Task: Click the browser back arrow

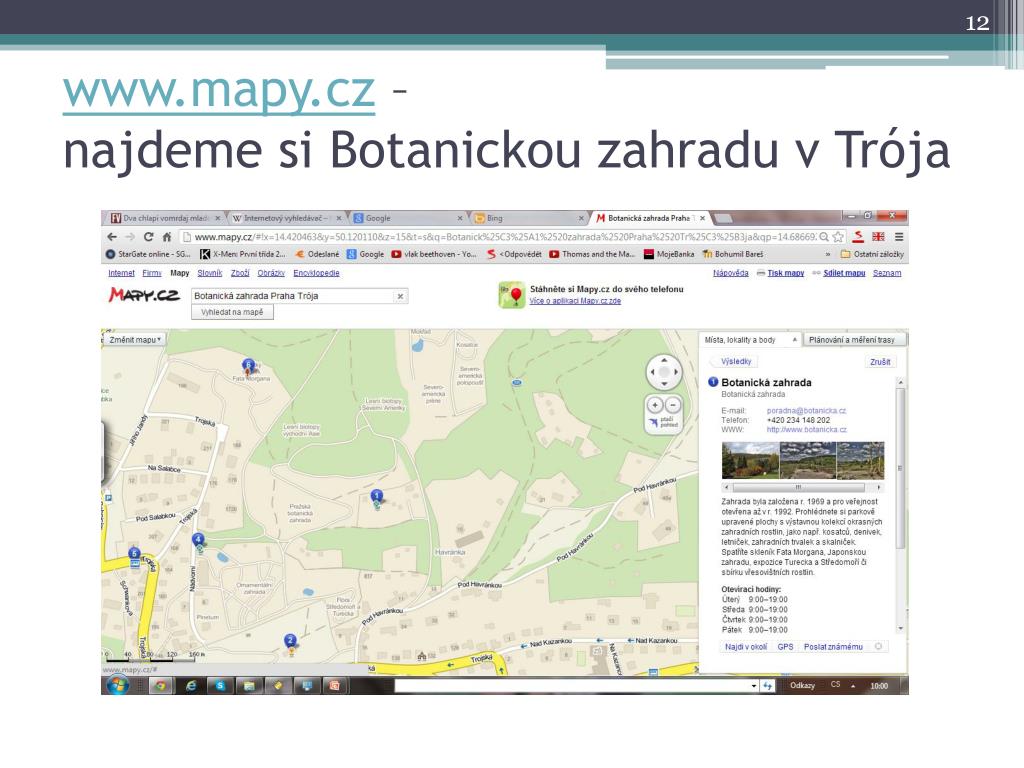Action: click(112, 237)
